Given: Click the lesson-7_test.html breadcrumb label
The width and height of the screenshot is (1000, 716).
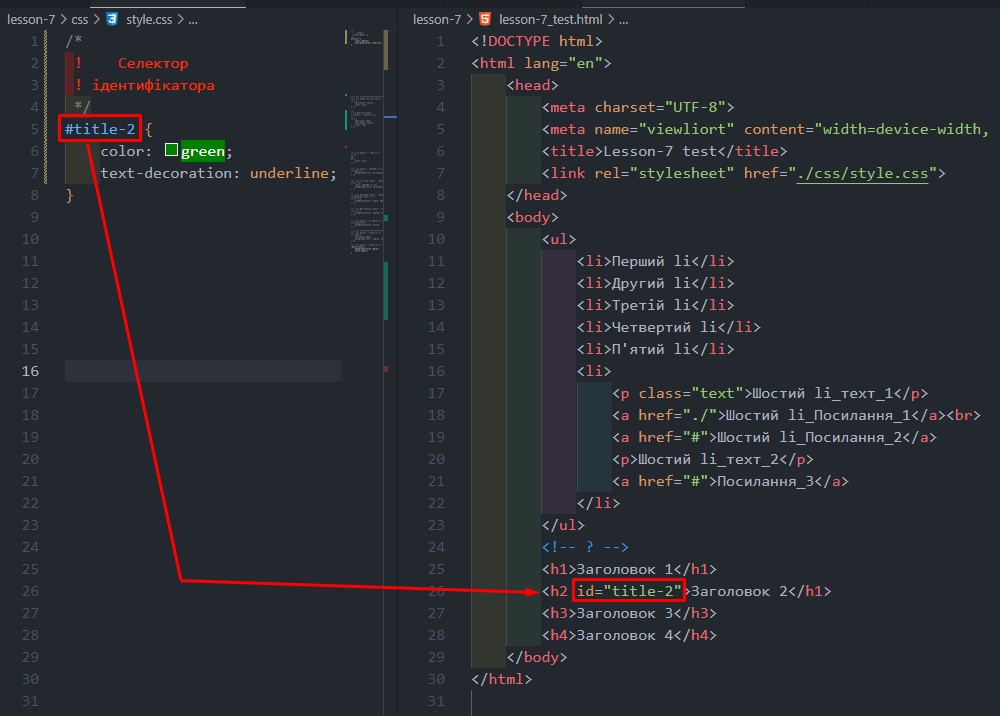Looking at the screenshot, I should pos(550,20).
